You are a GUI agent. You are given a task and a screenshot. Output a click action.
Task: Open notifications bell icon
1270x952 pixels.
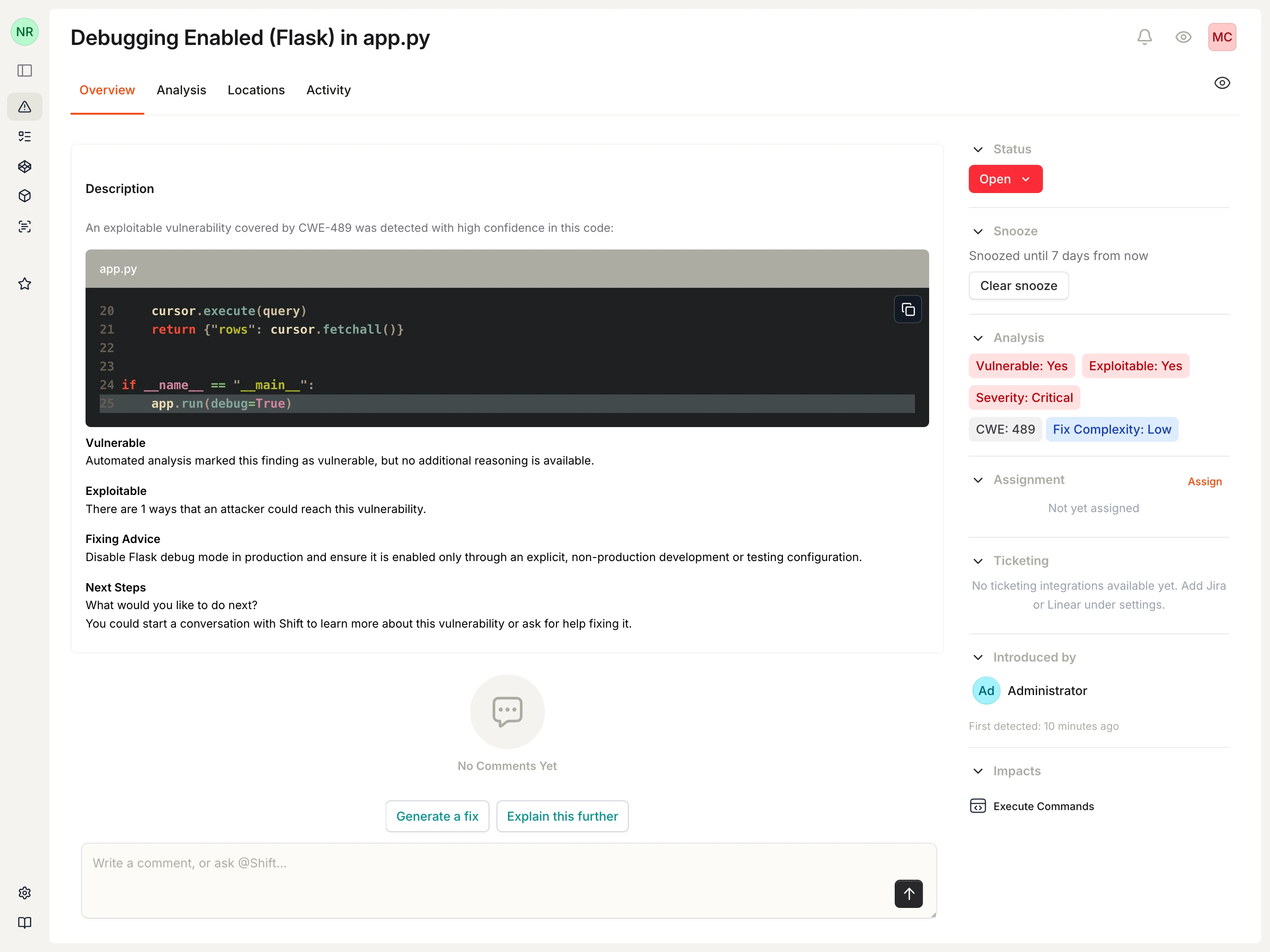(1145, 37)
